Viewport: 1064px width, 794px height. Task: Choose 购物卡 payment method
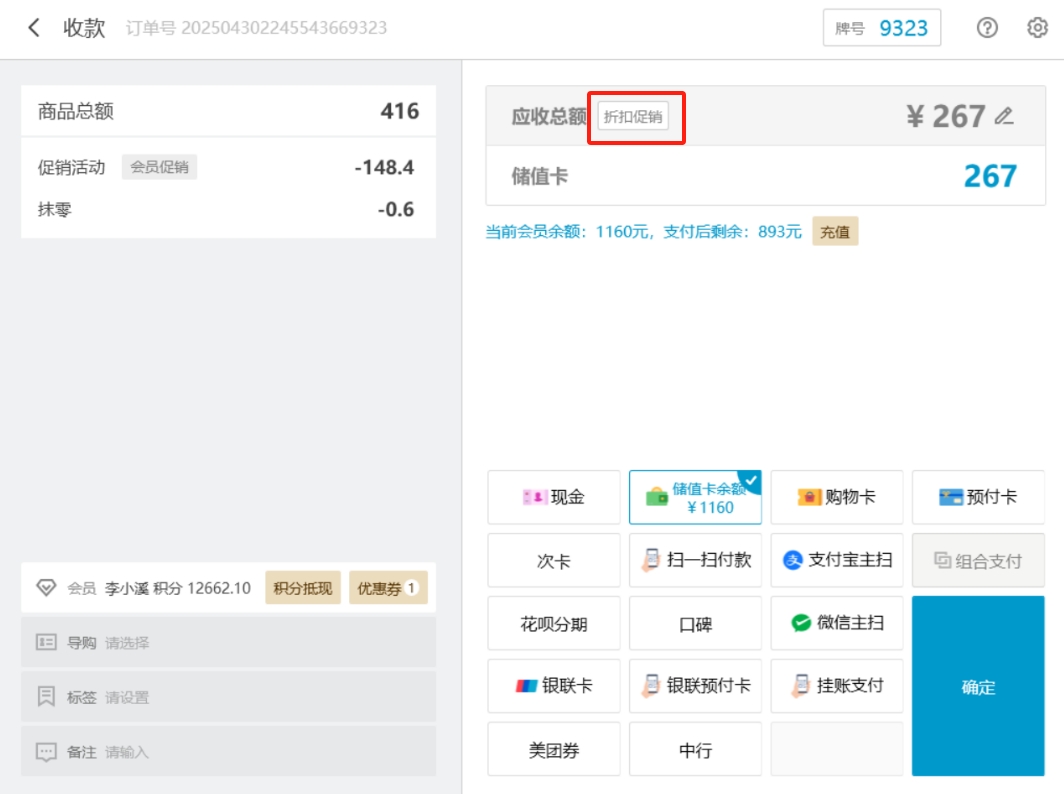pos(837,497)
